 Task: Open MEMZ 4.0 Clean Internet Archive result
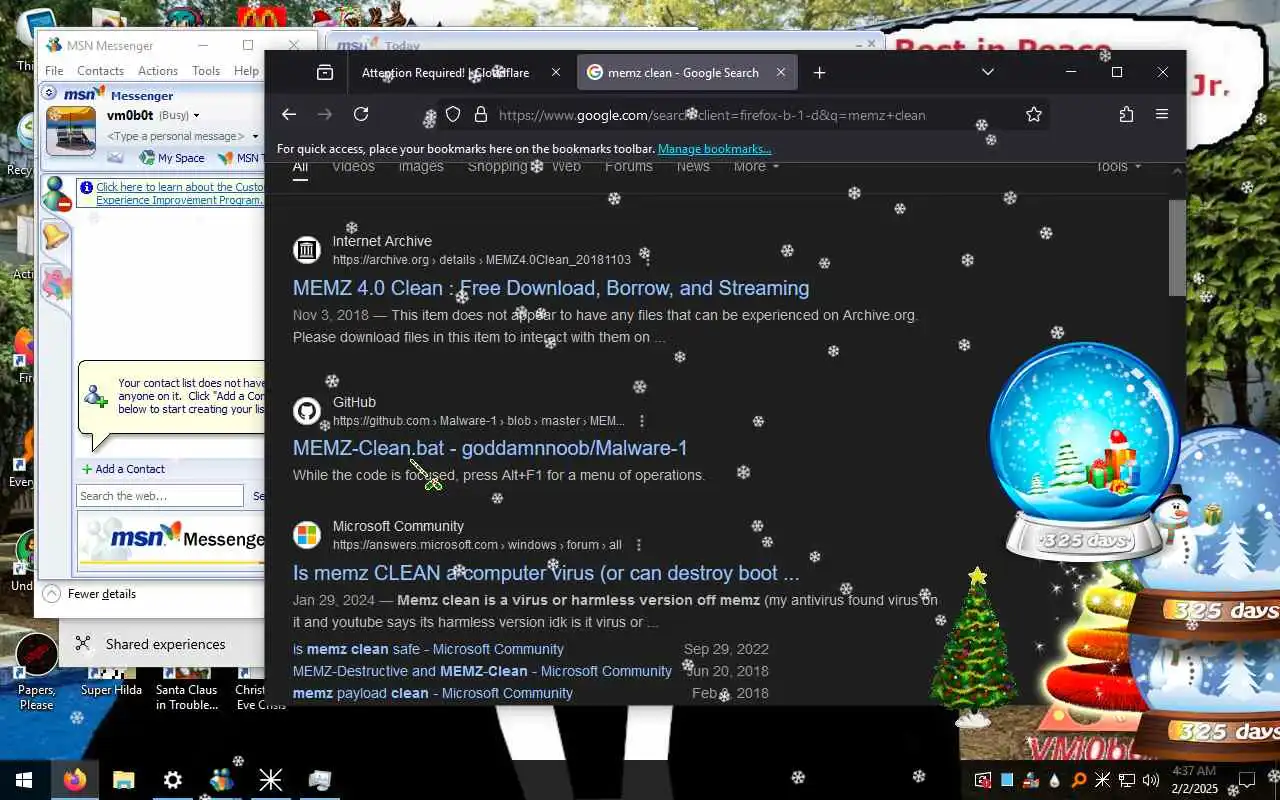(x=551, y=288)
